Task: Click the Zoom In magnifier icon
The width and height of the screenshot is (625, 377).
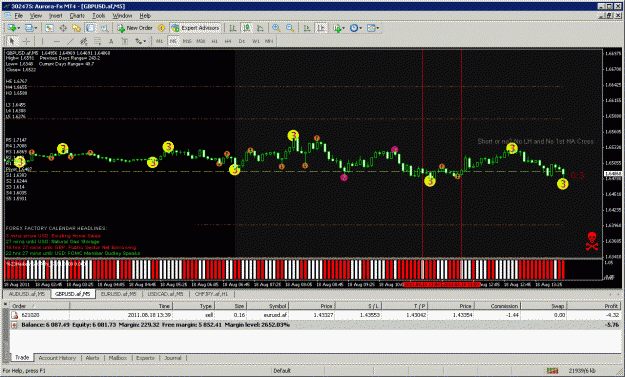Action: (276, 28)
